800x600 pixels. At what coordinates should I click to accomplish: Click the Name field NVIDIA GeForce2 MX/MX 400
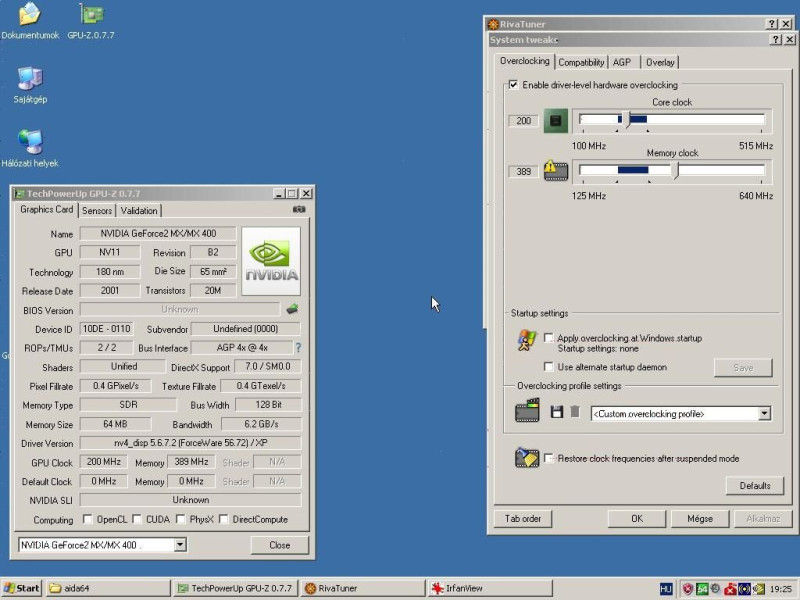point(158,234)
